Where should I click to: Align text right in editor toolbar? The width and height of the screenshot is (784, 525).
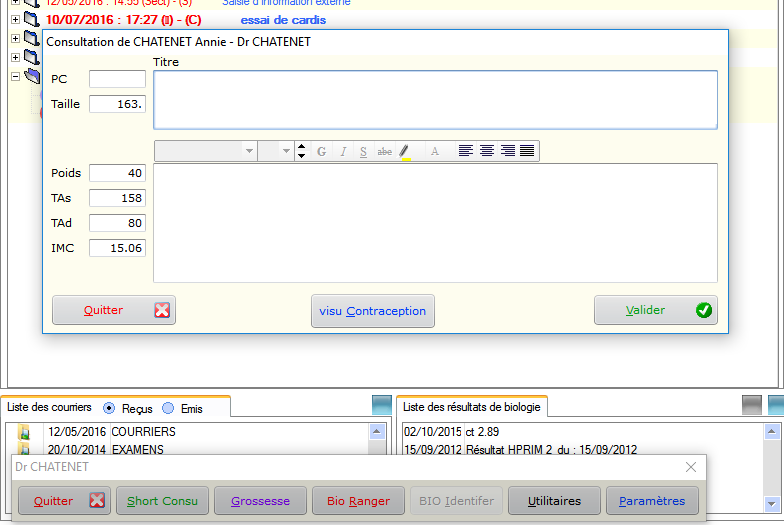[508, 150]
